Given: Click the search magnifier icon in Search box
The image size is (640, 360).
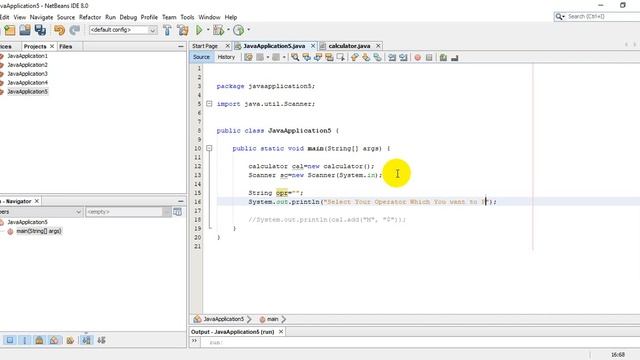Looking at the screenshot, I should pyautogui.click(x=559, y=16).
